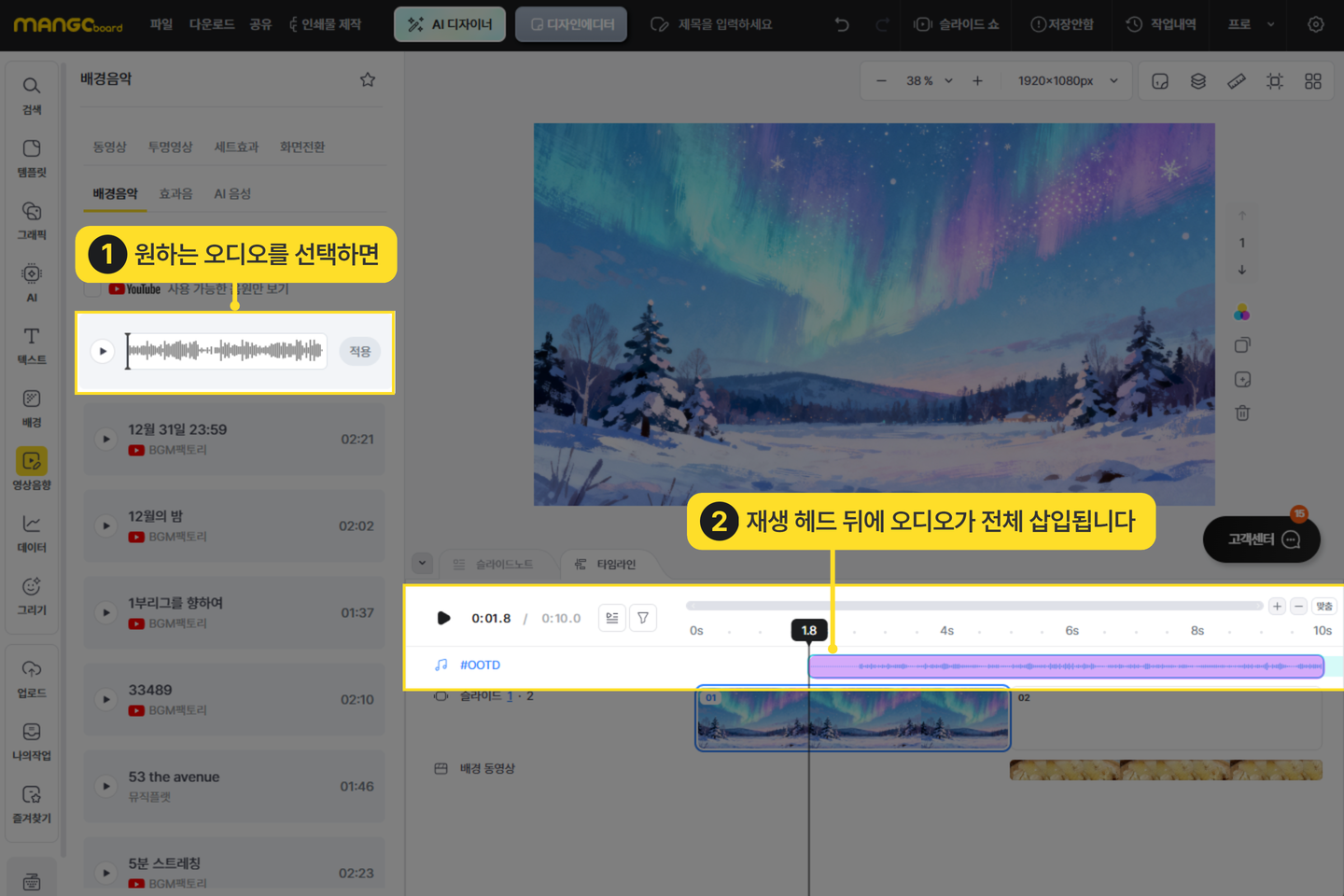The height and width of the screenshot is (896, 1344).
Task: Click the timeline horizontal zoom scrollbar
Action: 973,607
